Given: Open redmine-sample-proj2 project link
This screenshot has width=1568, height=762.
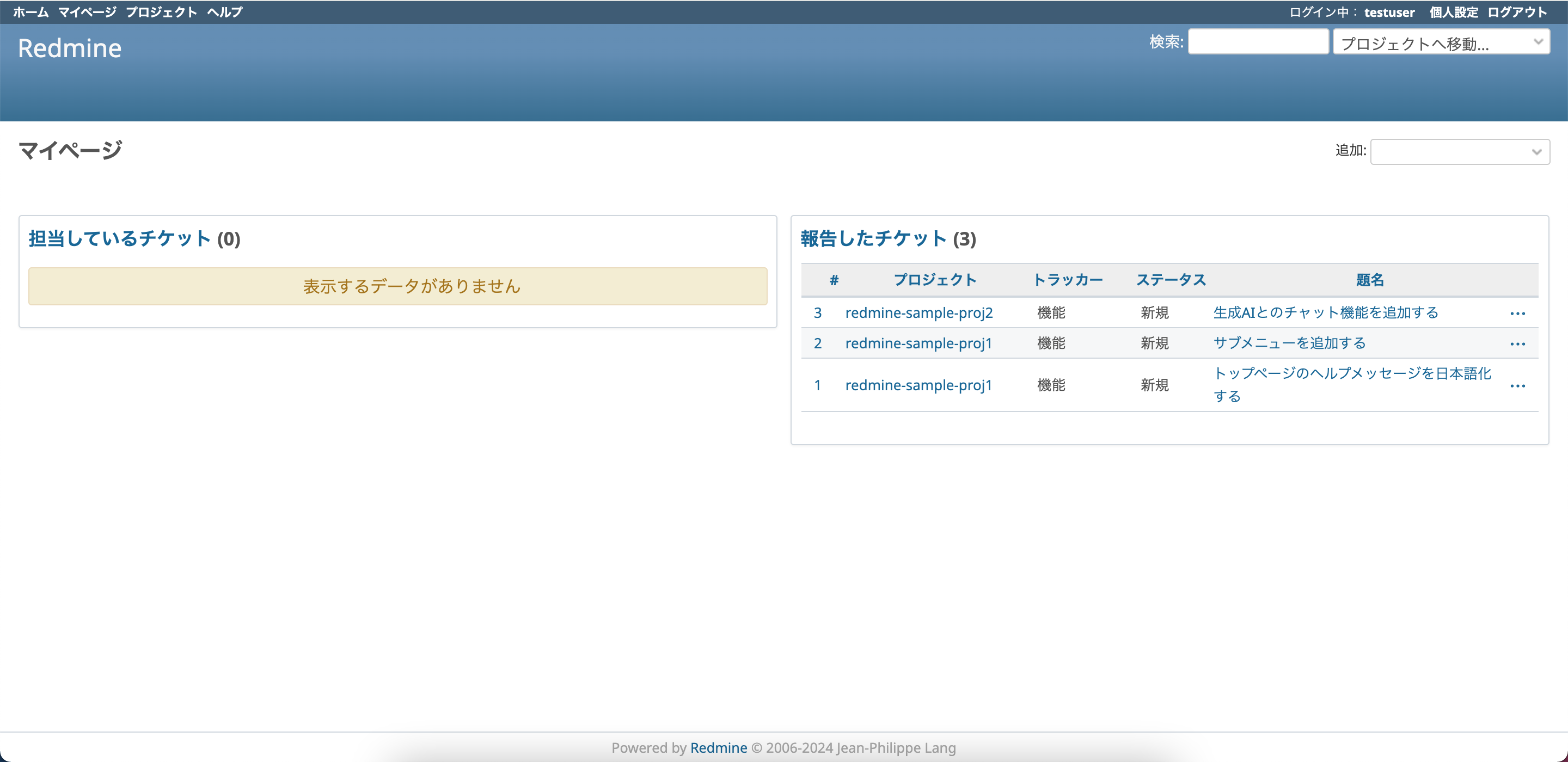Looking at the screenshot, I should coord(918,313).
